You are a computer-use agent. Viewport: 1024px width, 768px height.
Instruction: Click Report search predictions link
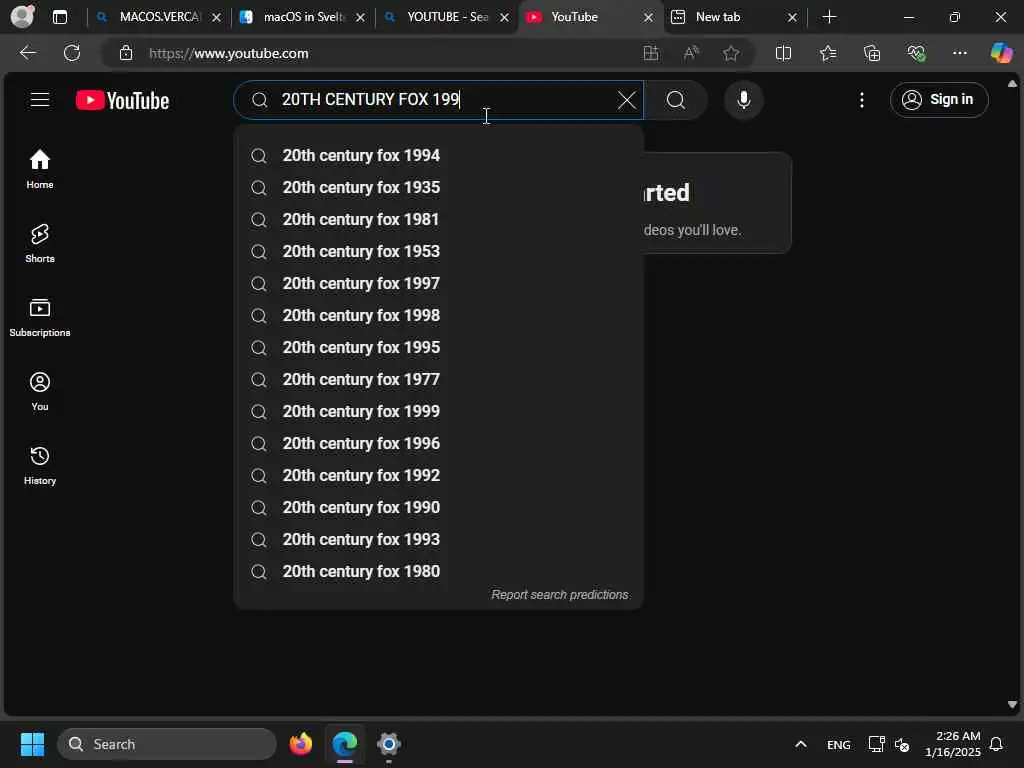560,595
